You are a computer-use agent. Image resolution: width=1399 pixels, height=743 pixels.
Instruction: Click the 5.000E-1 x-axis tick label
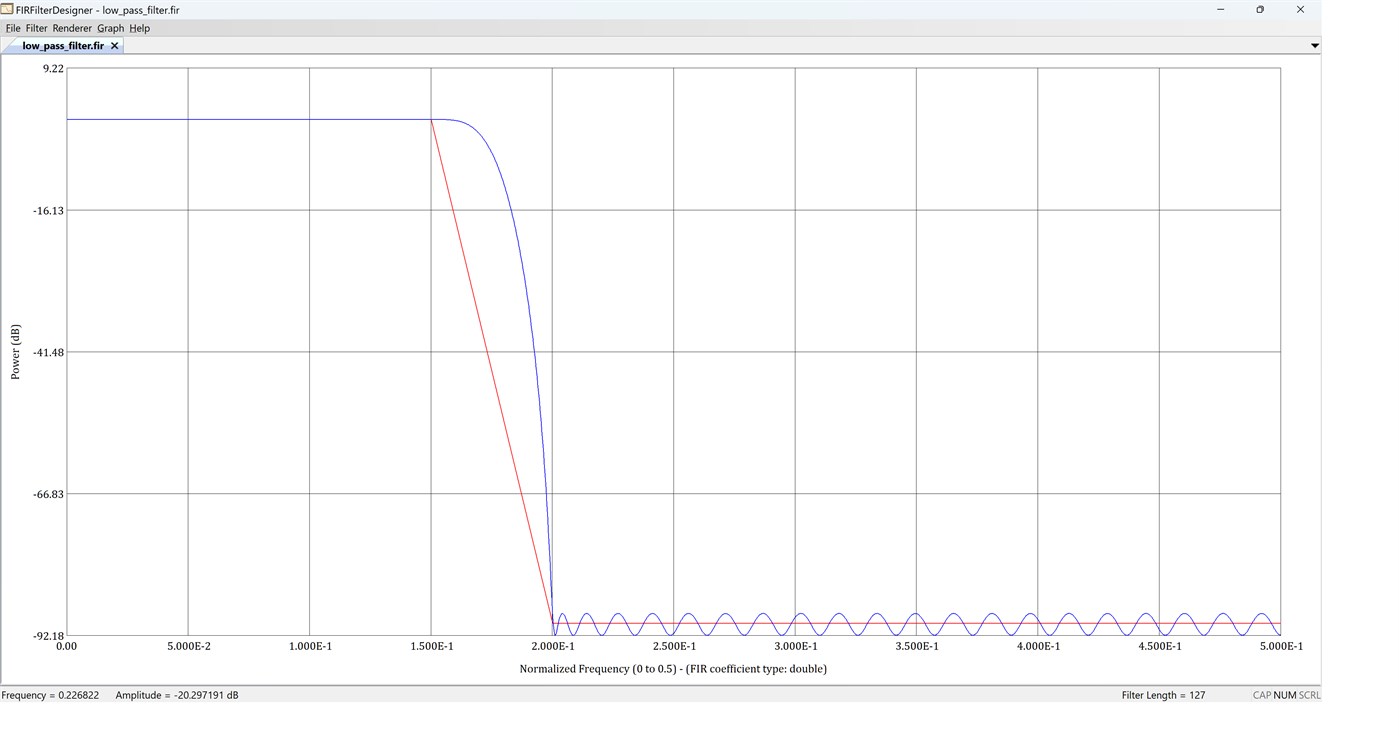pos(1280,647)
